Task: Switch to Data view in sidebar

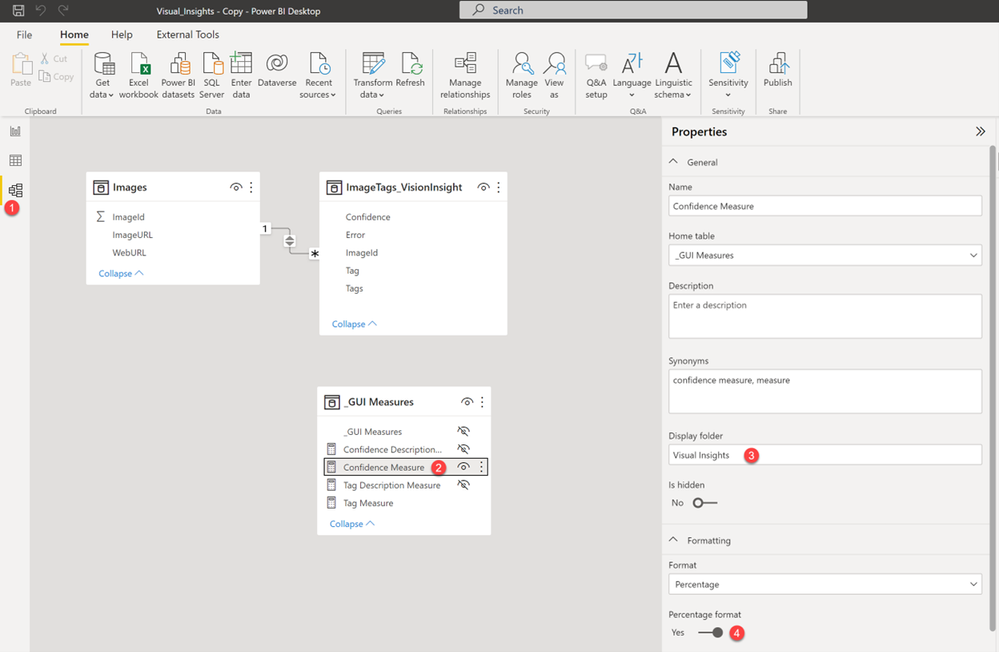Action: tap(15, 161)
